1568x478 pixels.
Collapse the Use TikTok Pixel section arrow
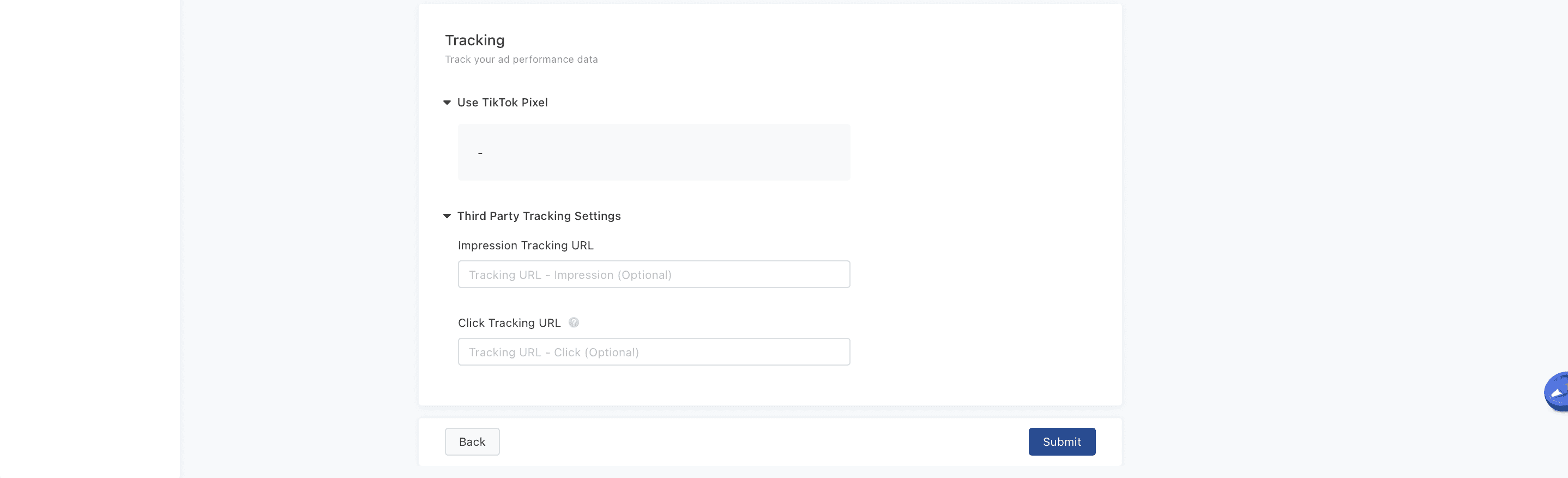click(x=447, y=103)
